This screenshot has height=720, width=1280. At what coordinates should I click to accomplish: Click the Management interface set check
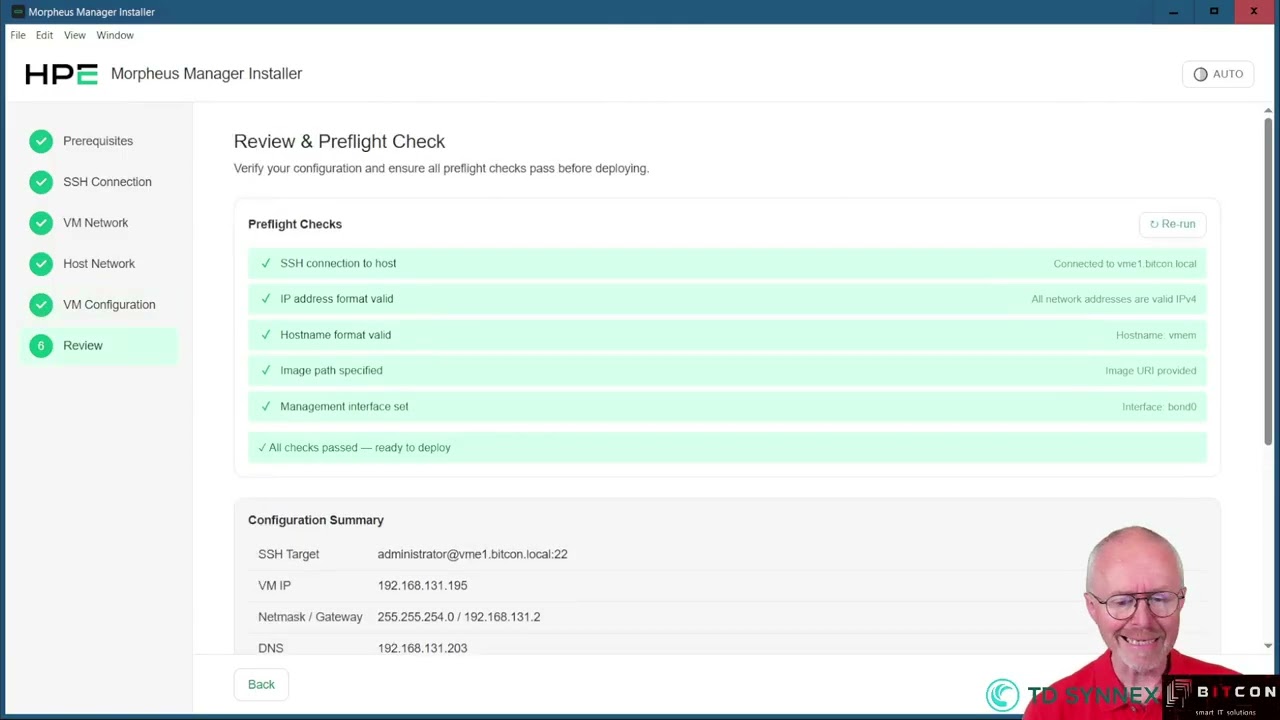pyautogui.click(x=727, y=406)
